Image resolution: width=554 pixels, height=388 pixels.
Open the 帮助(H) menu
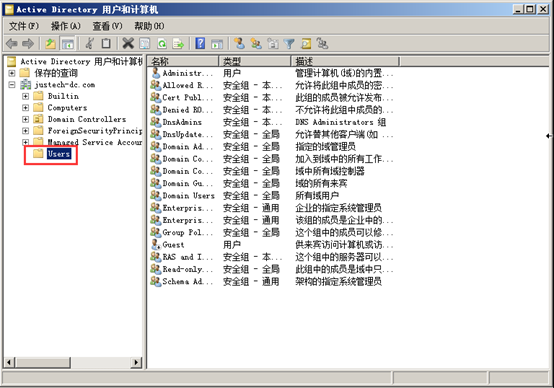pyautogui.click(x=149, y=26)
